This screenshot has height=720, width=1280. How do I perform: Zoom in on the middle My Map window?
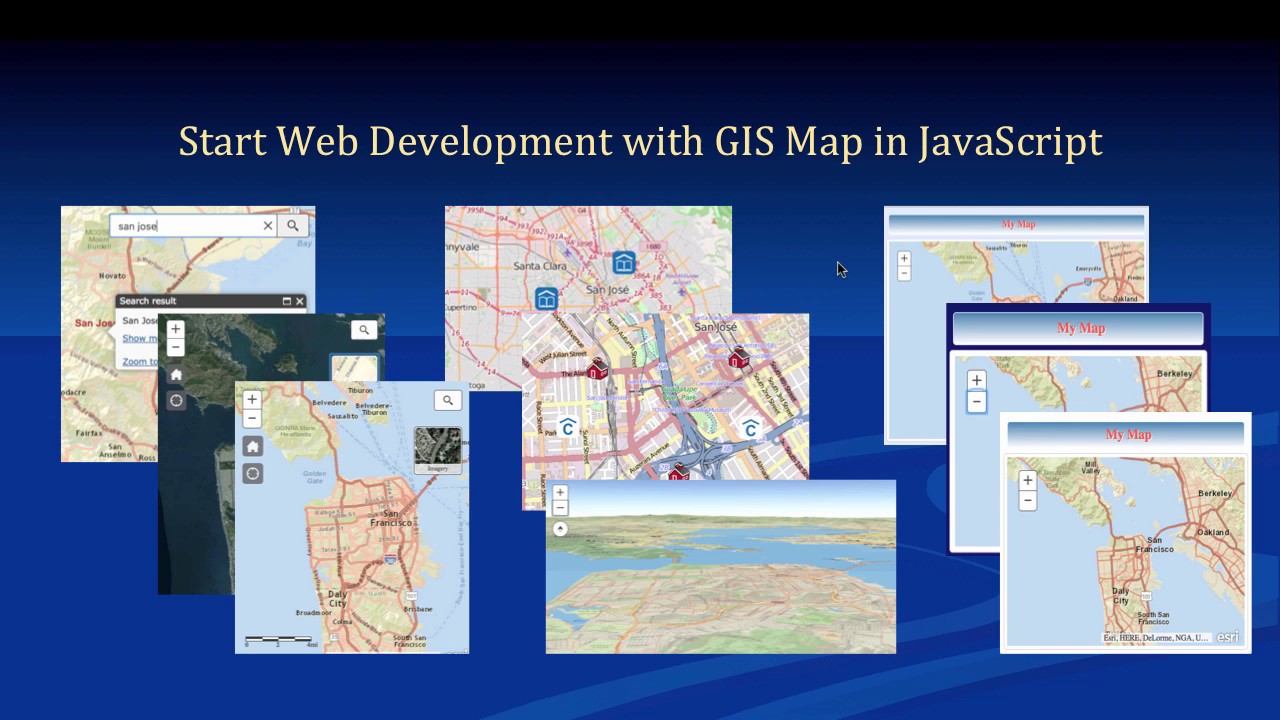click(977, 380)
